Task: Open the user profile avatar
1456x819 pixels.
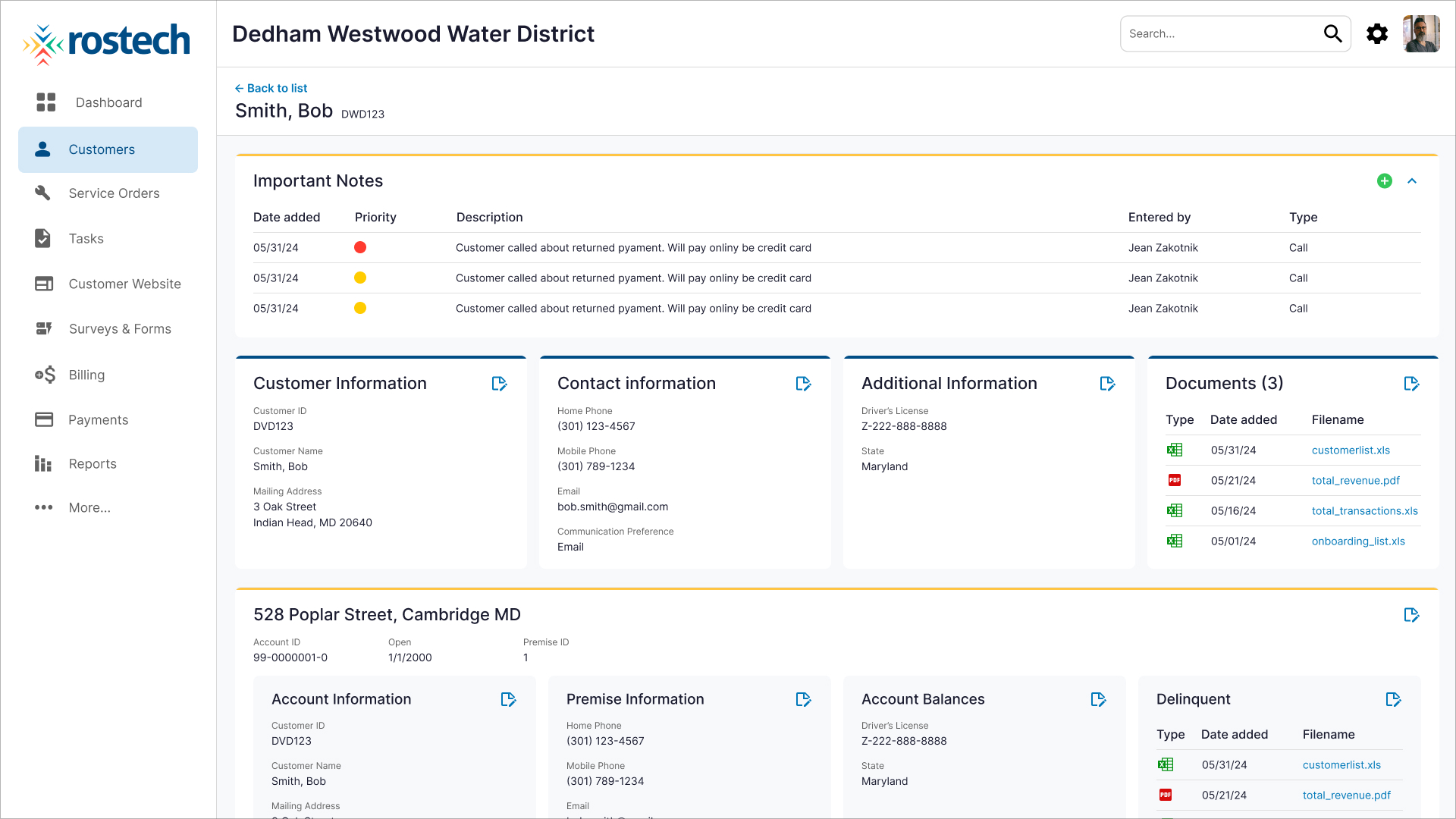Action: click(1421, 33)
